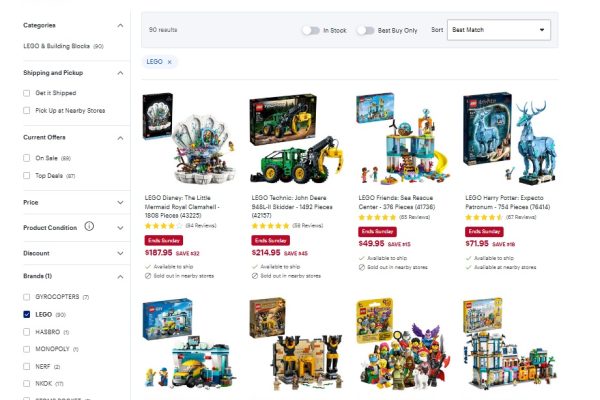This screenshot has width=600, height=400.
Task: Expand the Price filter section
Action: (x=74, y=202)
